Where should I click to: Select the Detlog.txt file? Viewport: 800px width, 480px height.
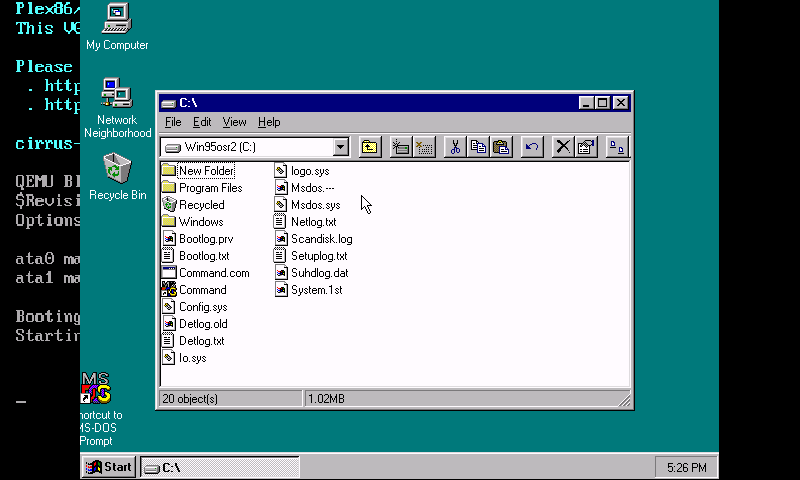193,341
